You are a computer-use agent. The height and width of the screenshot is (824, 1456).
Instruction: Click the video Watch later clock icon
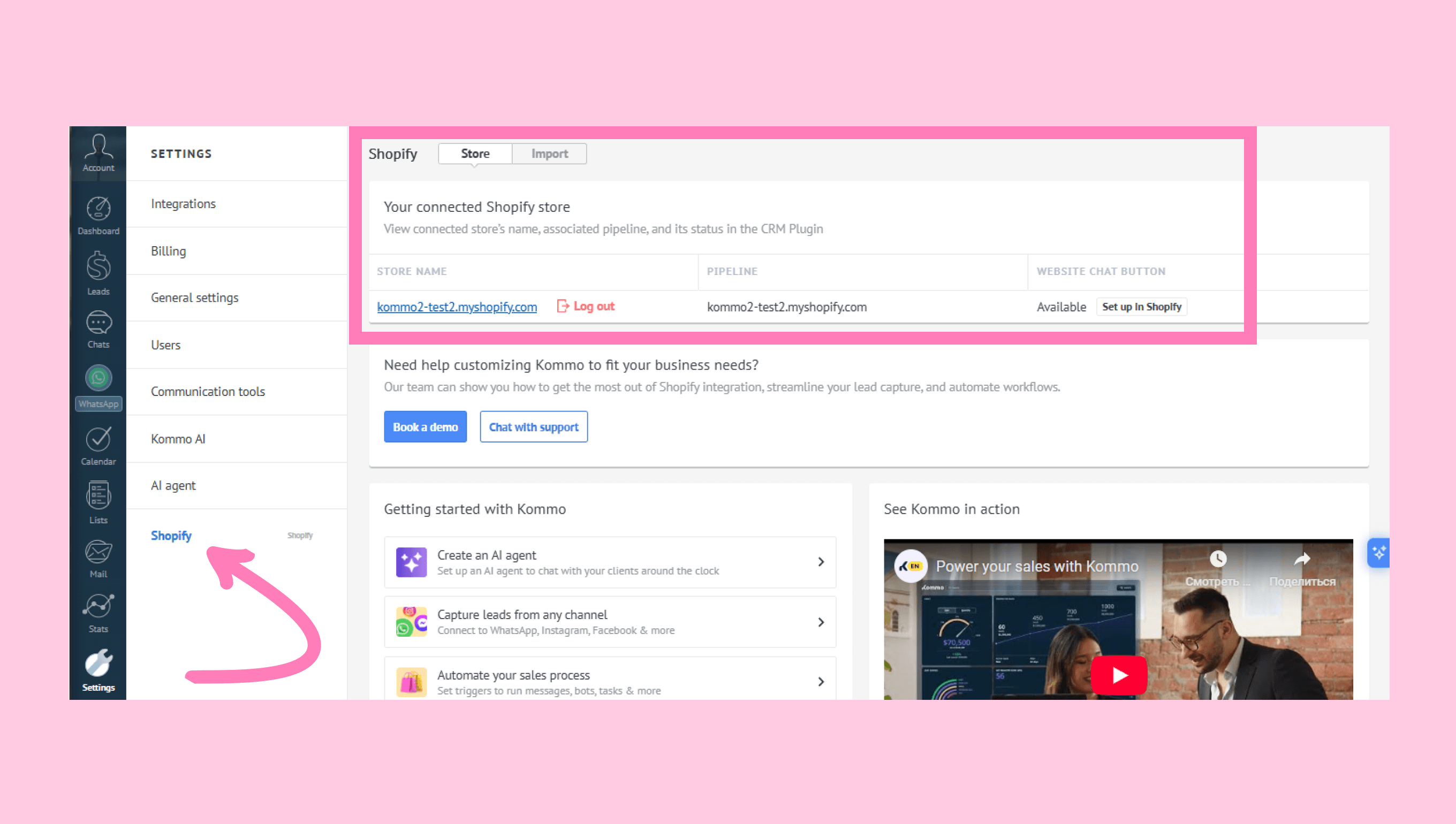1218,559
